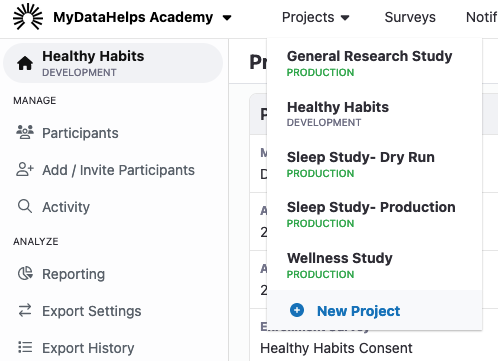Click the home icon beside Healthy Habits
Viewport: 498px width, 361px height.
(x=25, y=63)
